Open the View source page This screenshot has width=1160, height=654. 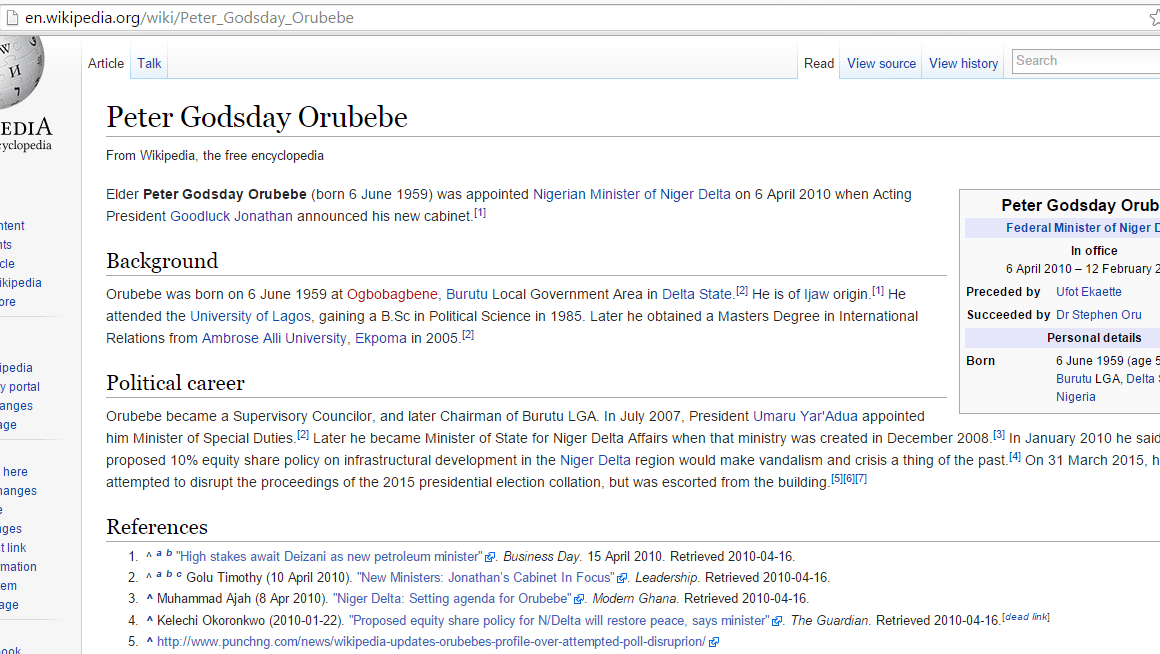click(880, 63)
